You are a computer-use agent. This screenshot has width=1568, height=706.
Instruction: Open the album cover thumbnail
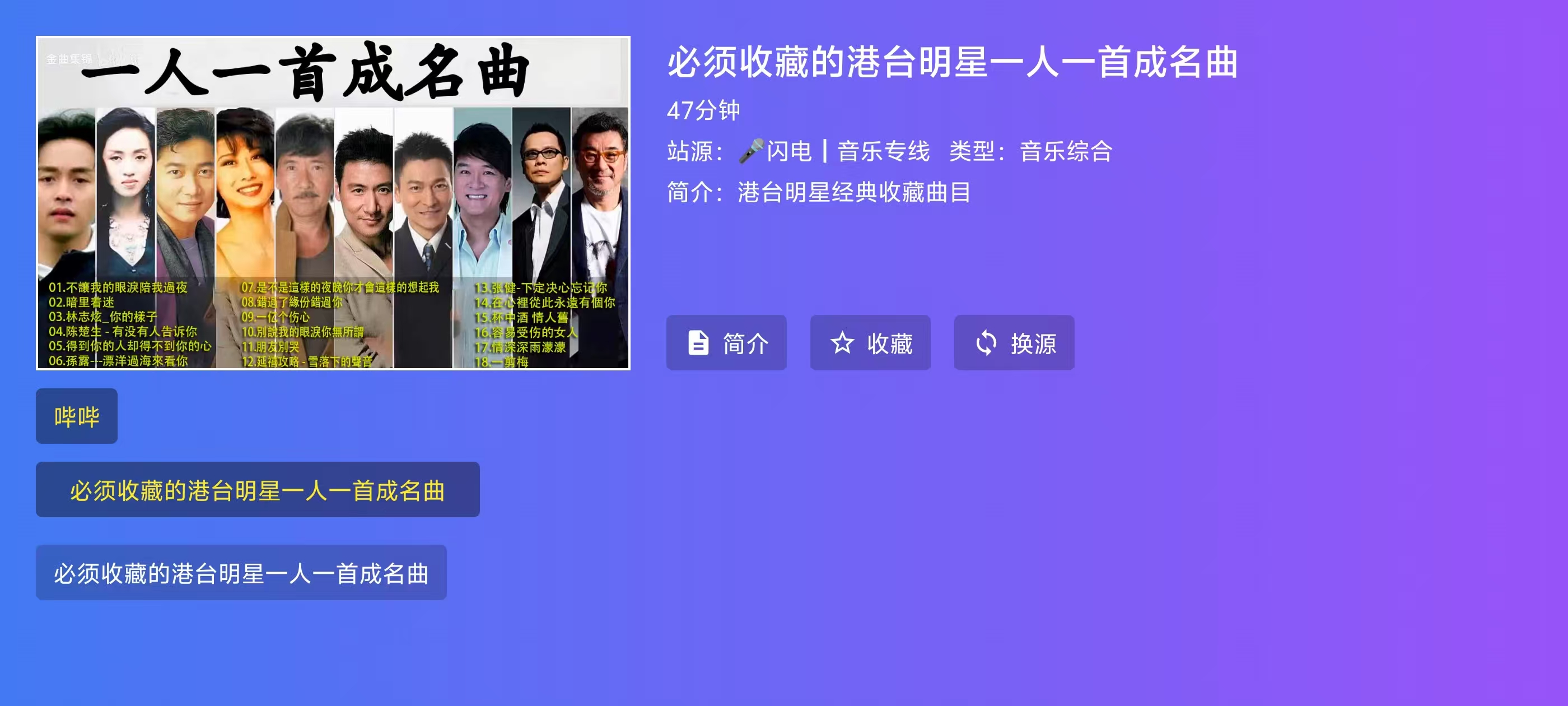coord(333,203)
